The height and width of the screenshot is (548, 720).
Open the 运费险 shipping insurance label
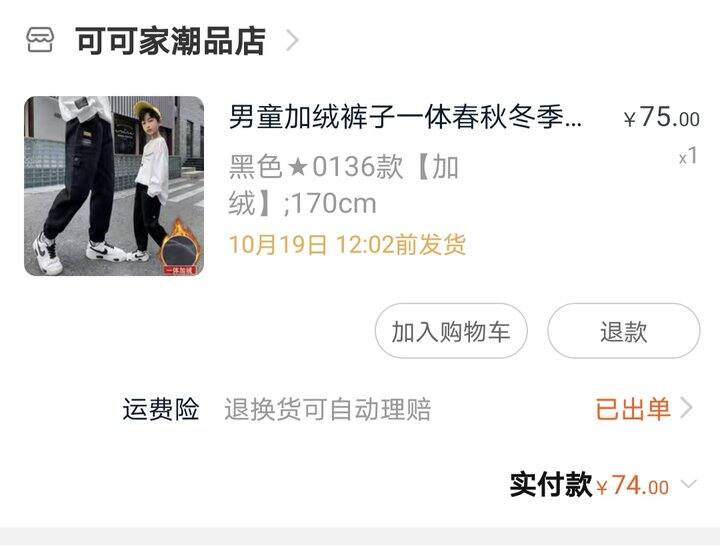[x=160, y=408]
